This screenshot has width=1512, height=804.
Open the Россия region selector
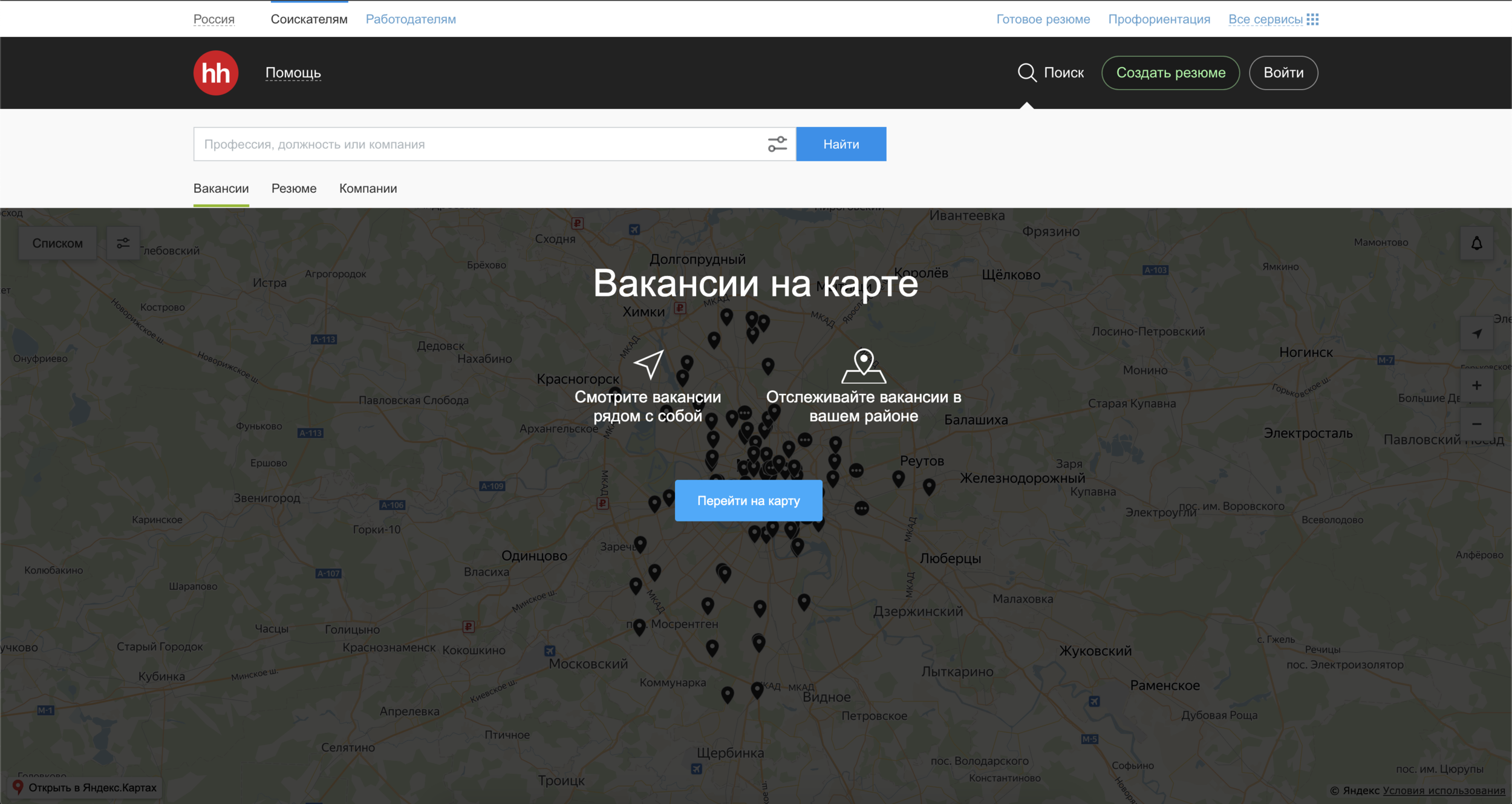[x=213, y=19]
